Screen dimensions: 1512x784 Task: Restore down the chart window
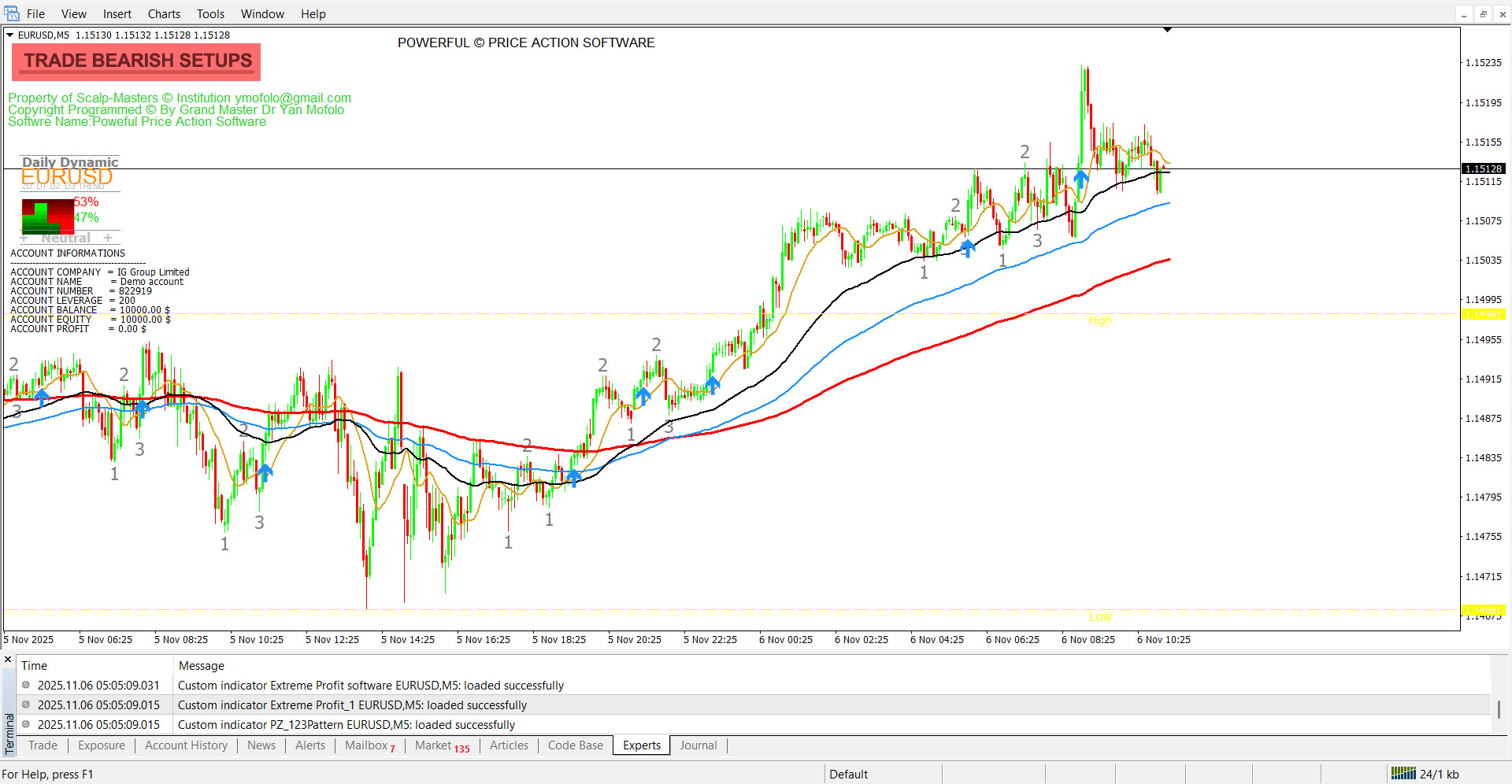(1483, 14)
